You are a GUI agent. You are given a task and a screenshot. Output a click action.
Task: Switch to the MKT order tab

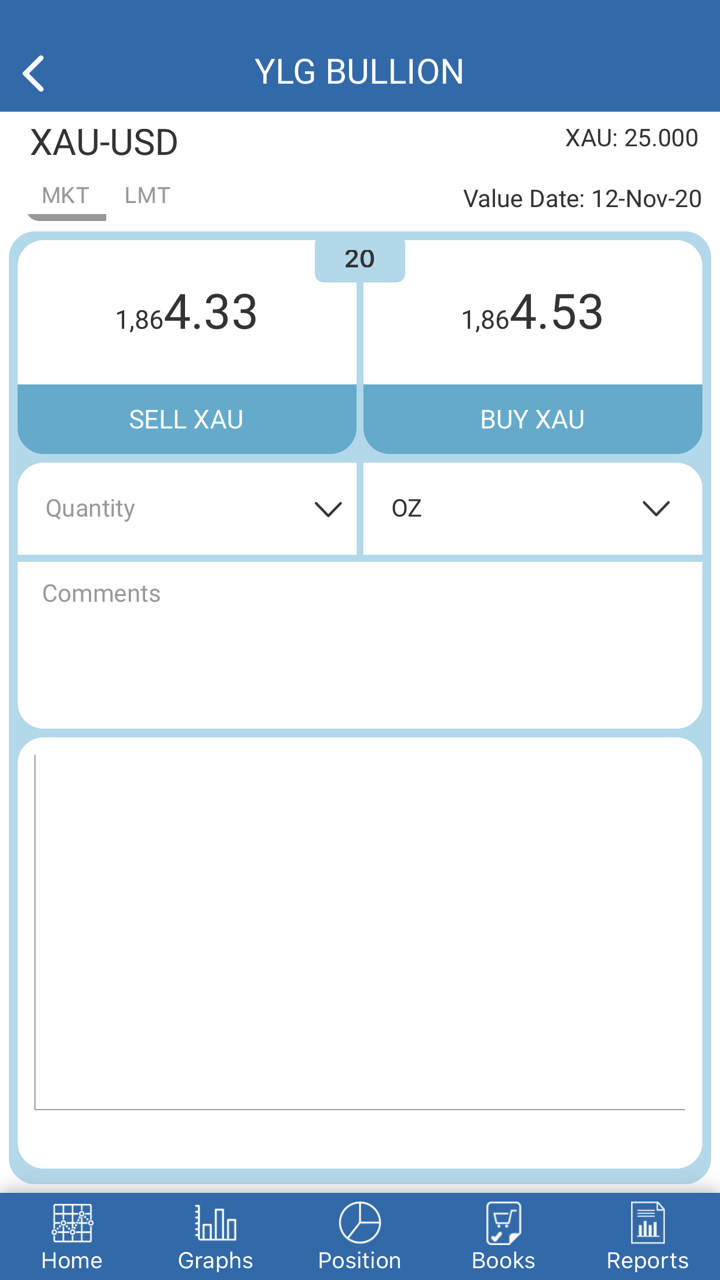point(66,196)
